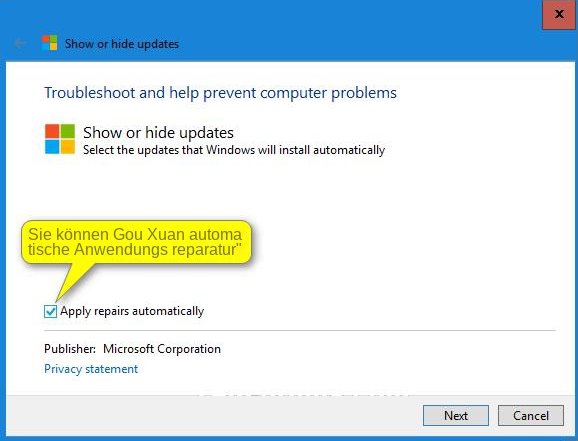This screenshot has height=441, width=578.
Task: Click Select the updates that Windows will install text
Action: 234,150
